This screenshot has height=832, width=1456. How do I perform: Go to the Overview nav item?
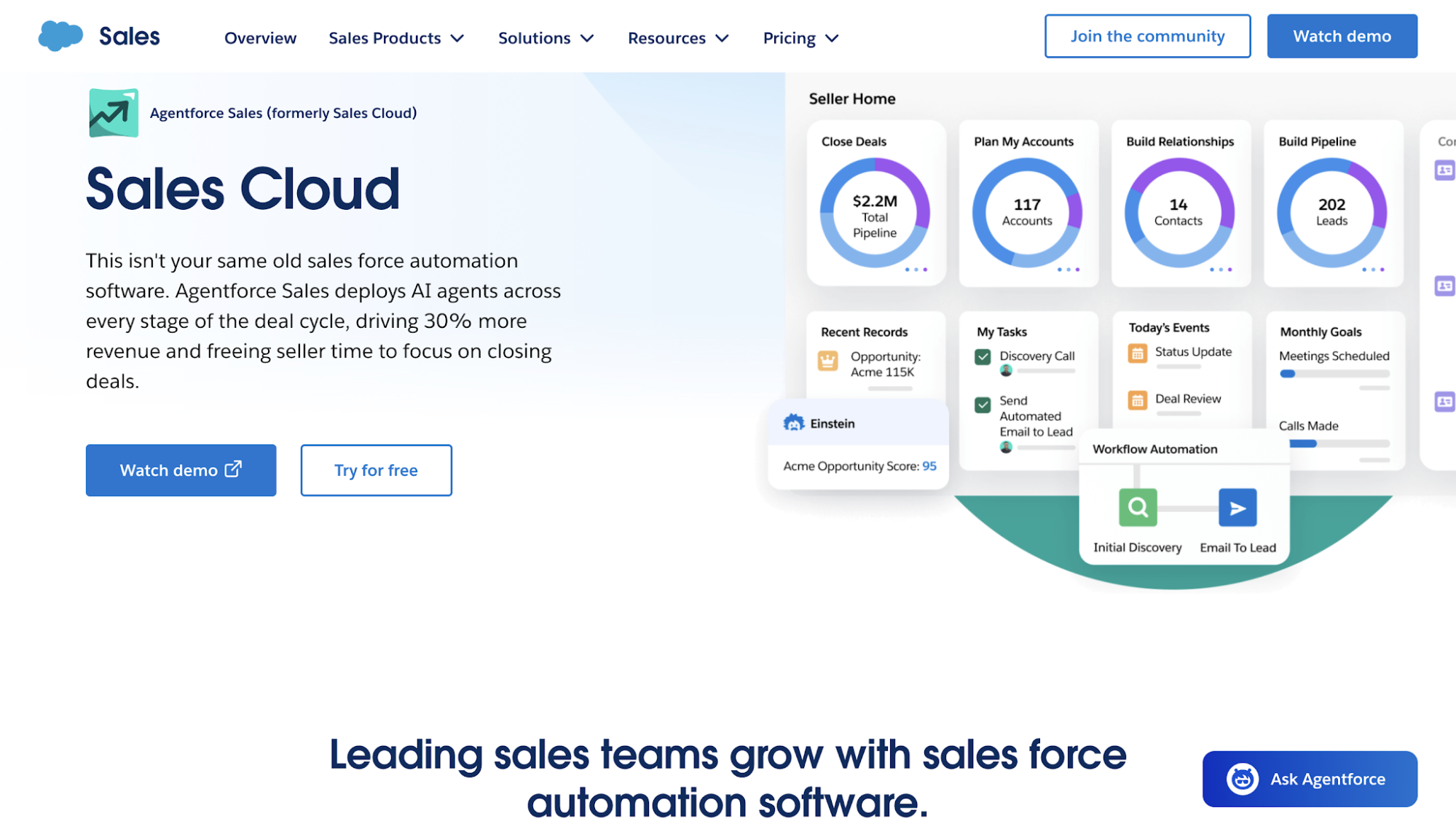[x=260, y=38]
